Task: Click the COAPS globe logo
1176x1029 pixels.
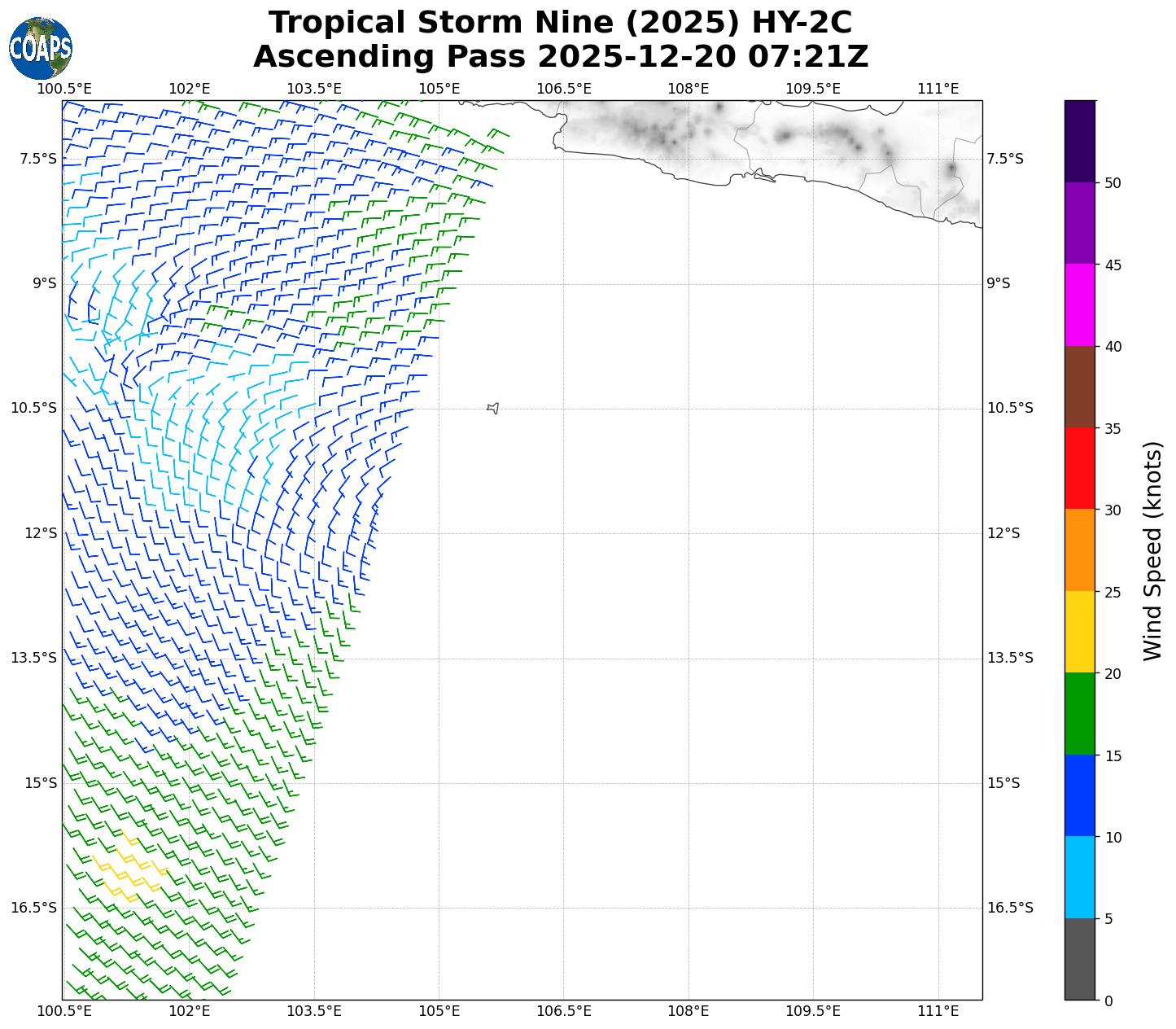Action: (40, 48)
